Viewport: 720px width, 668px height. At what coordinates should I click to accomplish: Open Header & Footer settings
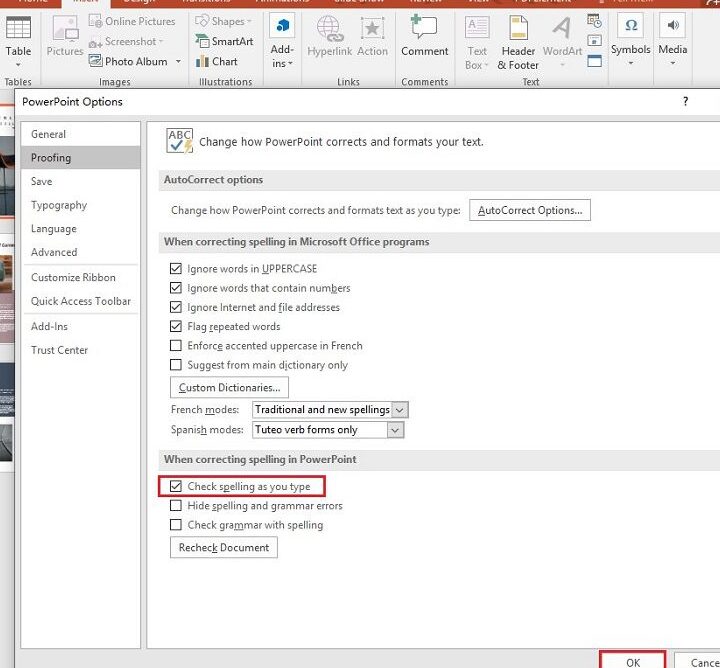(518, 42)
